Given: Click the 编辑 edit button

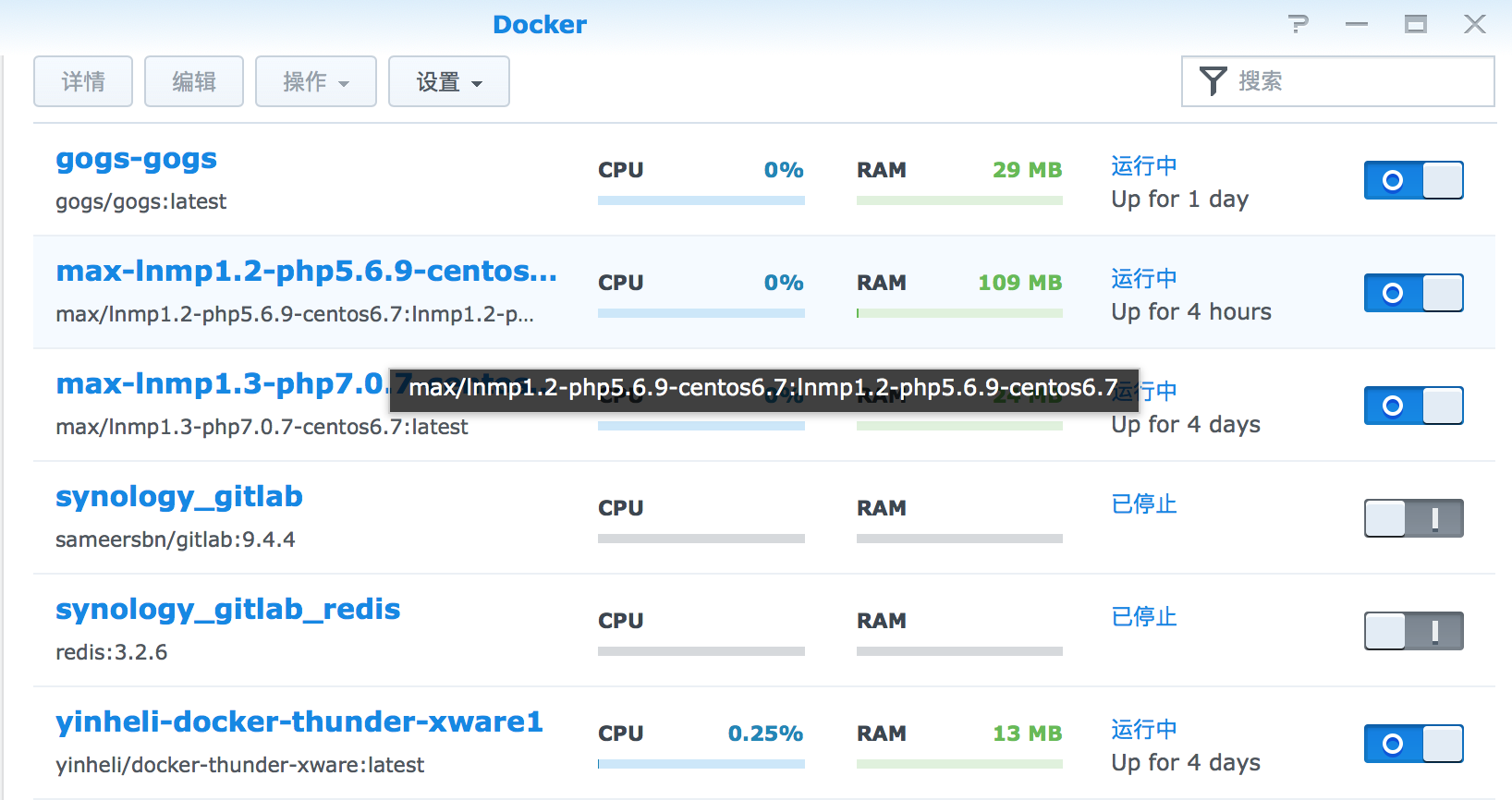Looking at the screenshot, I should 194,81.
